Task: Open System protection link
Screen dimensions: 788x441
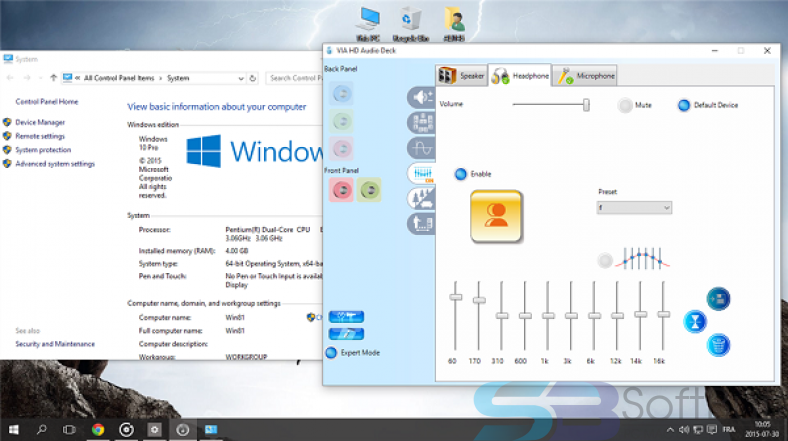Action: tap(43, 150)
